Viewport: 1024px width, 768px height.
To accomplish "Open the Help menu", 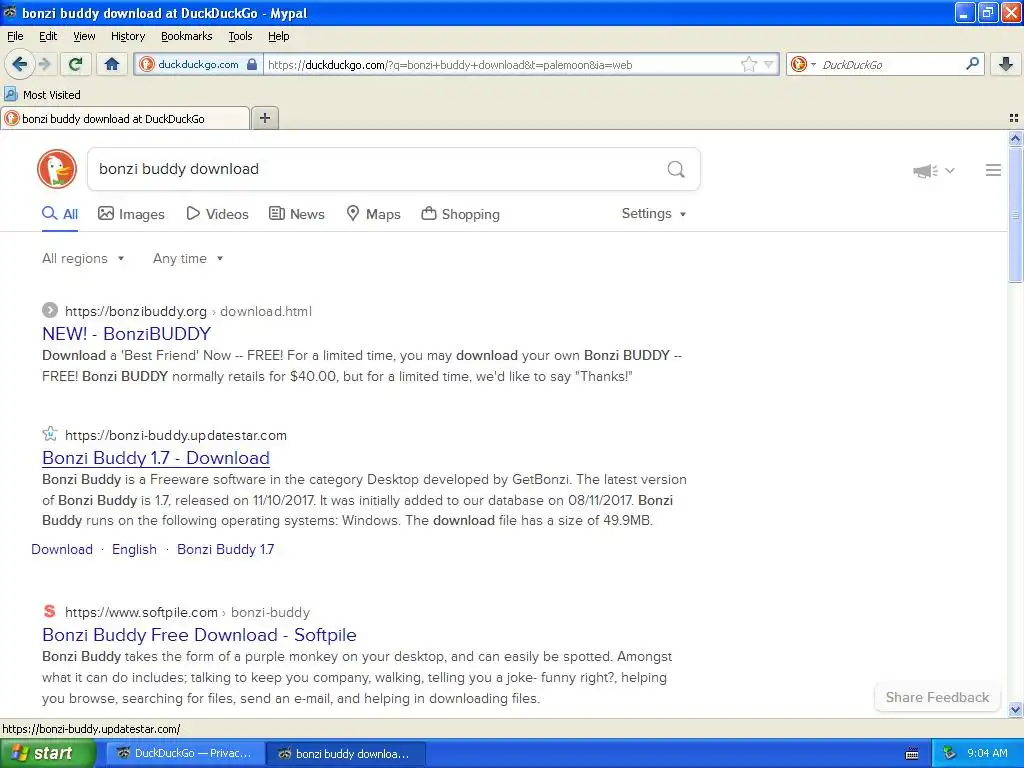I will point(278,36).
